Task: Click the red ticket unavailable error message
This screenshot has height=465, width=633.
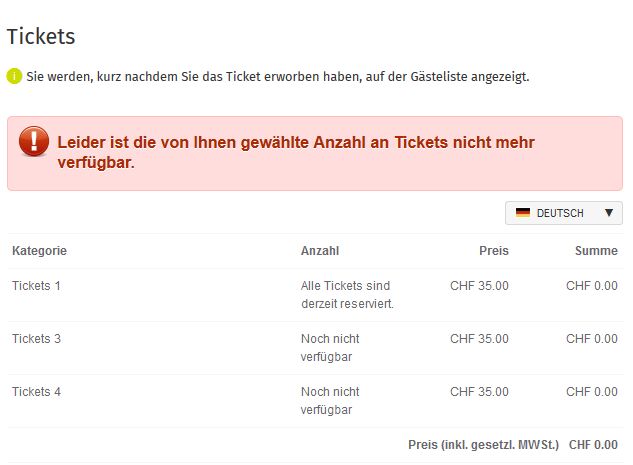Action: [x=296, y=152]
